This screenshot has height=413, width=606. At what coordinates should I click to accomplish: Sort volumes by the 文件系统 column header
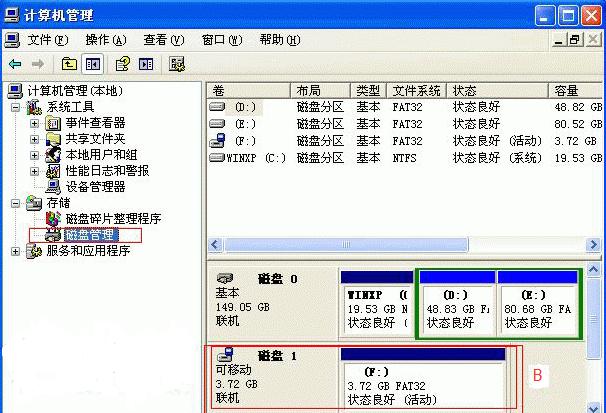(x=415, y=90)
